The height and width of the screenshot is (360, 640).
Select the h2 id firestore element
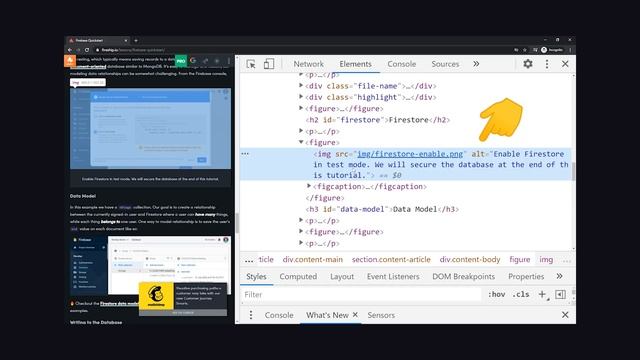(378, 120)
